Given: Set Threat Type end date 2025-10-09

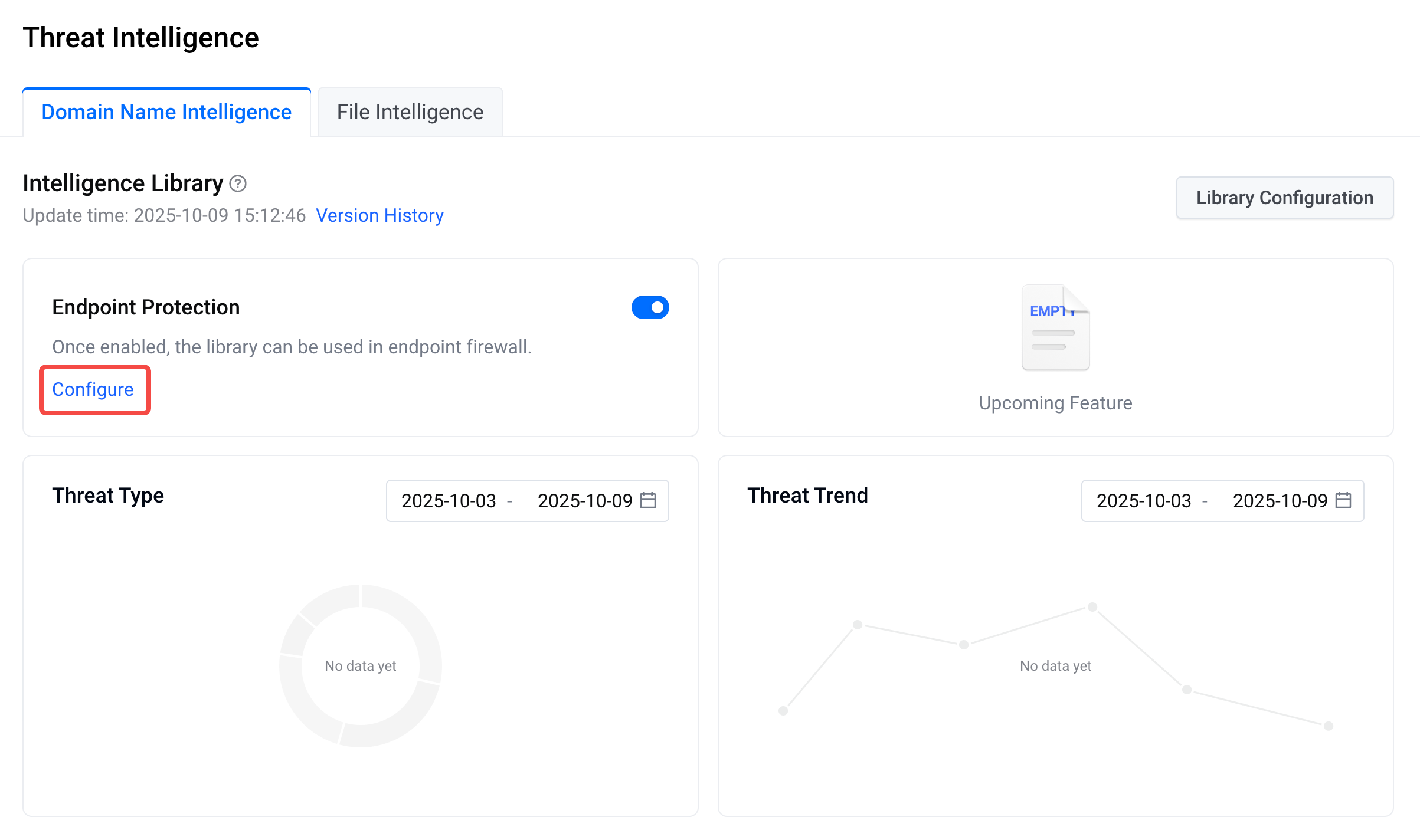Looking at the screenshot, I should tap(584, 501).
